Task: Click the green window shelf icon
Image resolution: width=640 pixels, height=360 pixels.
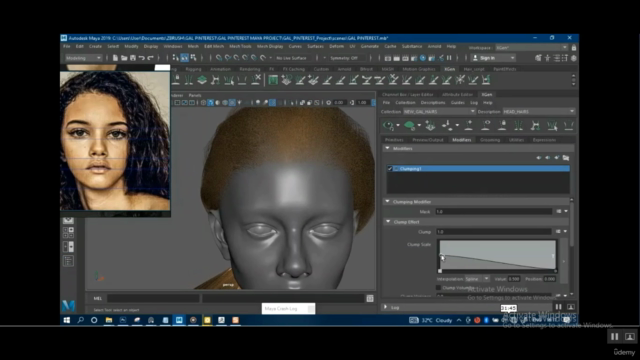Action: [273, 80]
